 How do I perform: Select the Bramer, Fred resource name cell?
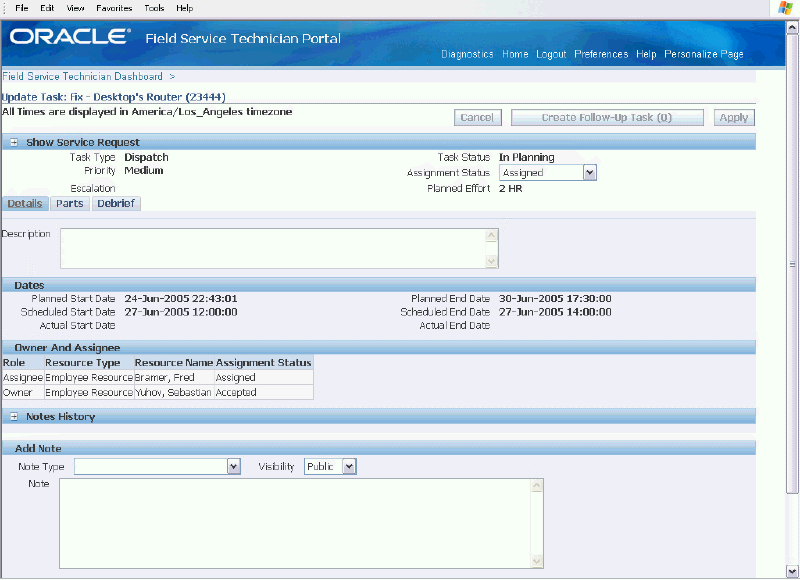pos(174,377)
